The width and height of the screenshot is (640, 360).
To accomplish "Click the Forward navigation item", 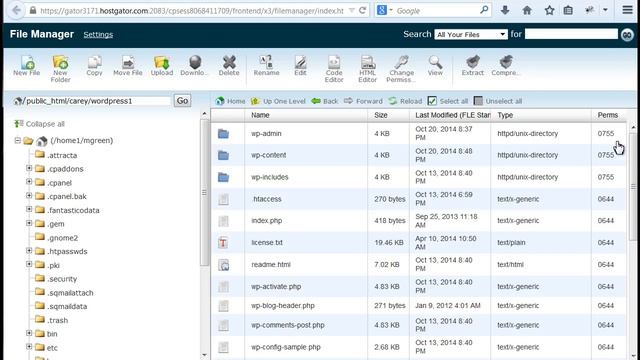I will pyautogui.click(x=363, y=101).
